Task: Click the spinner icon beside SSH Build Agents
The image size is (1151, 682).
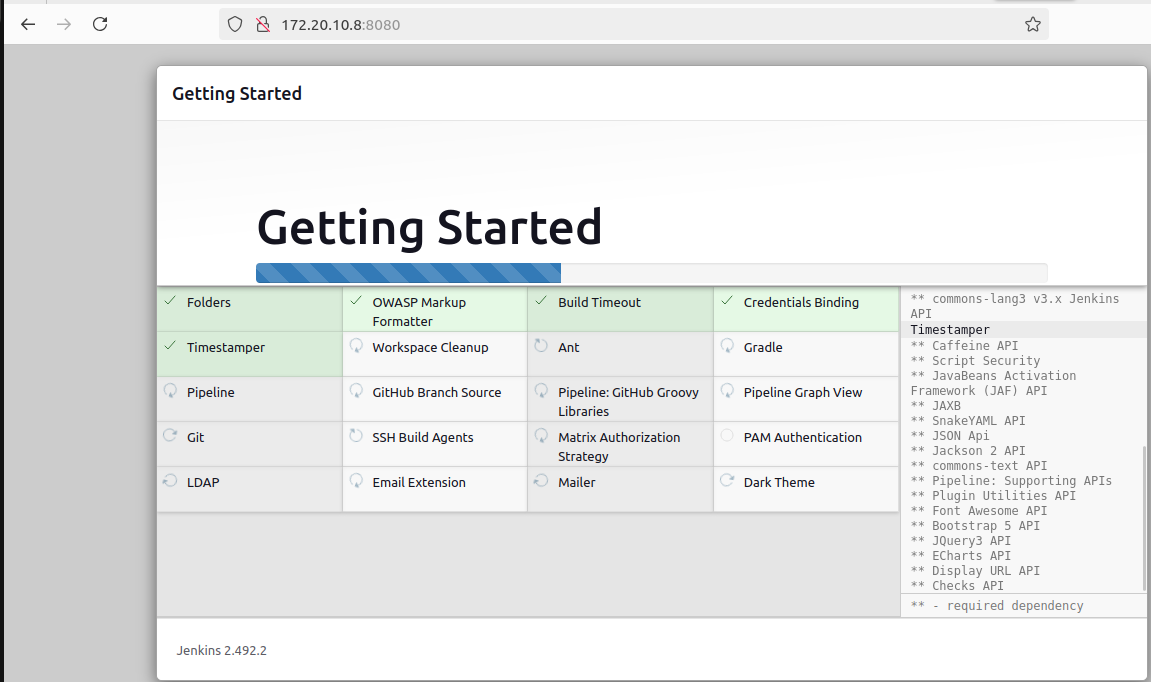Action: click(x=356, y=435)
